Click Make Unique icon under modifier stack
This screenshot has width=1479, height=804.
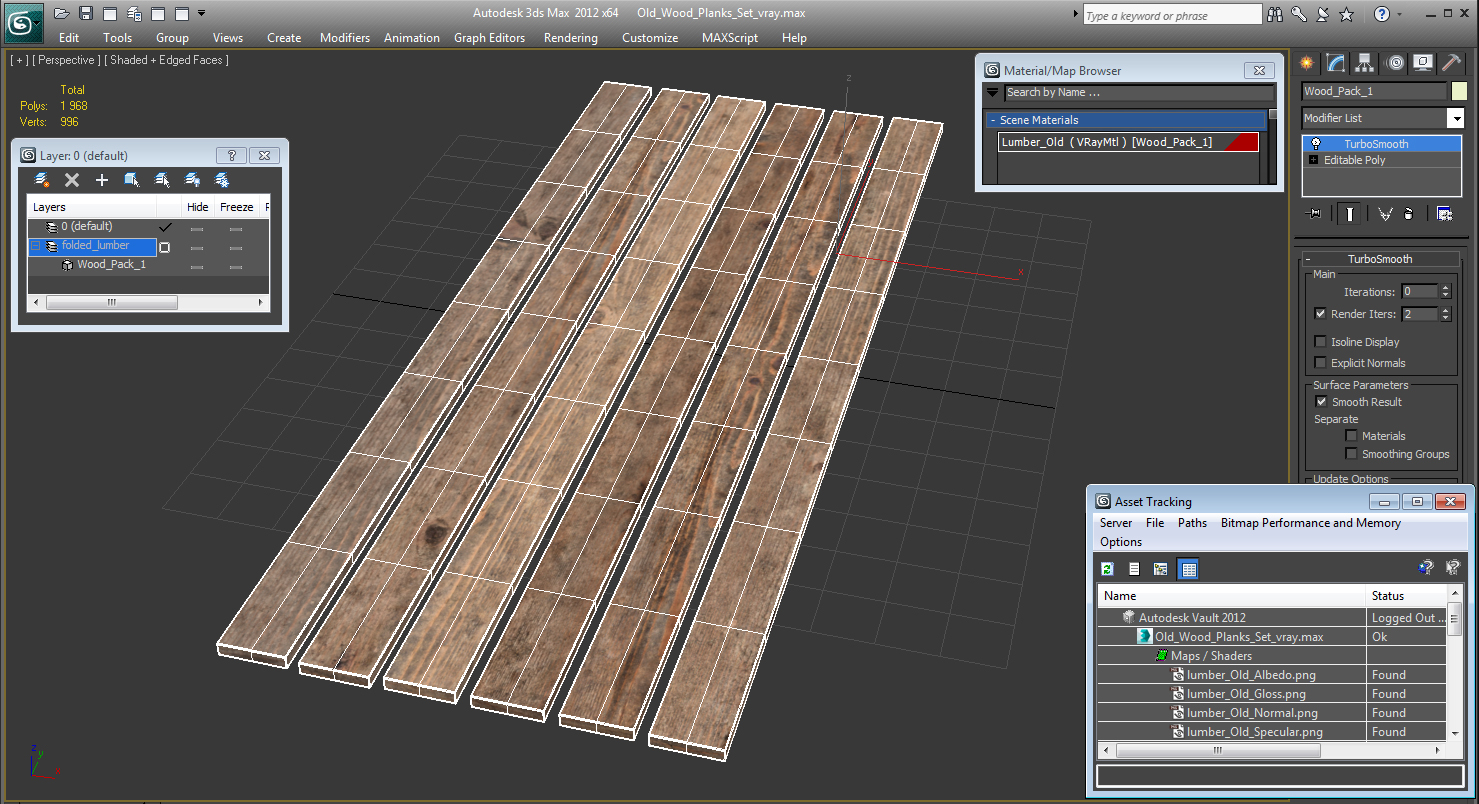1385,213
